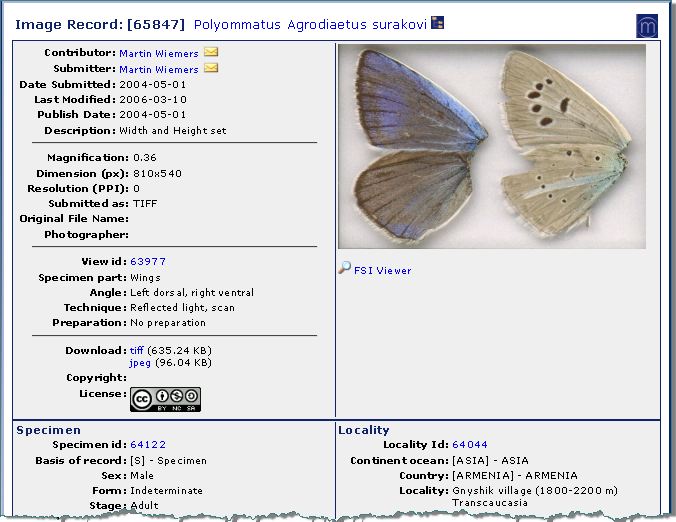The image size is (676, 522).
Task: Download the jpeg file
Action: pos(140,363)
